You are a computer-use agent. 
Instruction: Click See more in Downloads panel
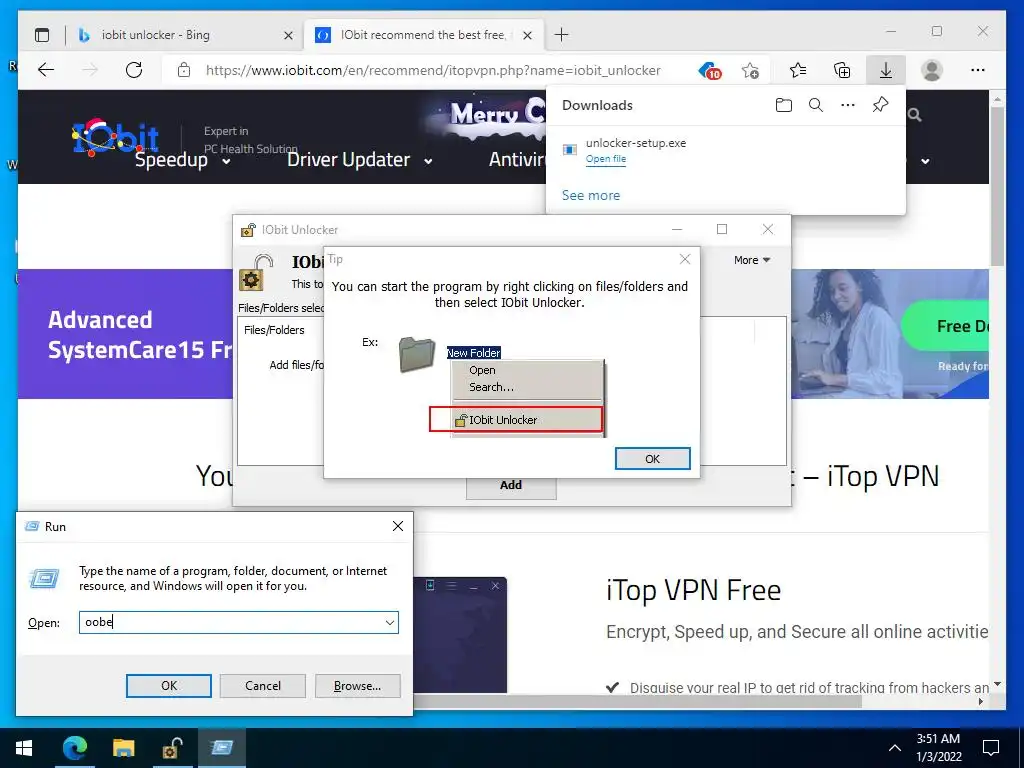click(x=591, y=195)
